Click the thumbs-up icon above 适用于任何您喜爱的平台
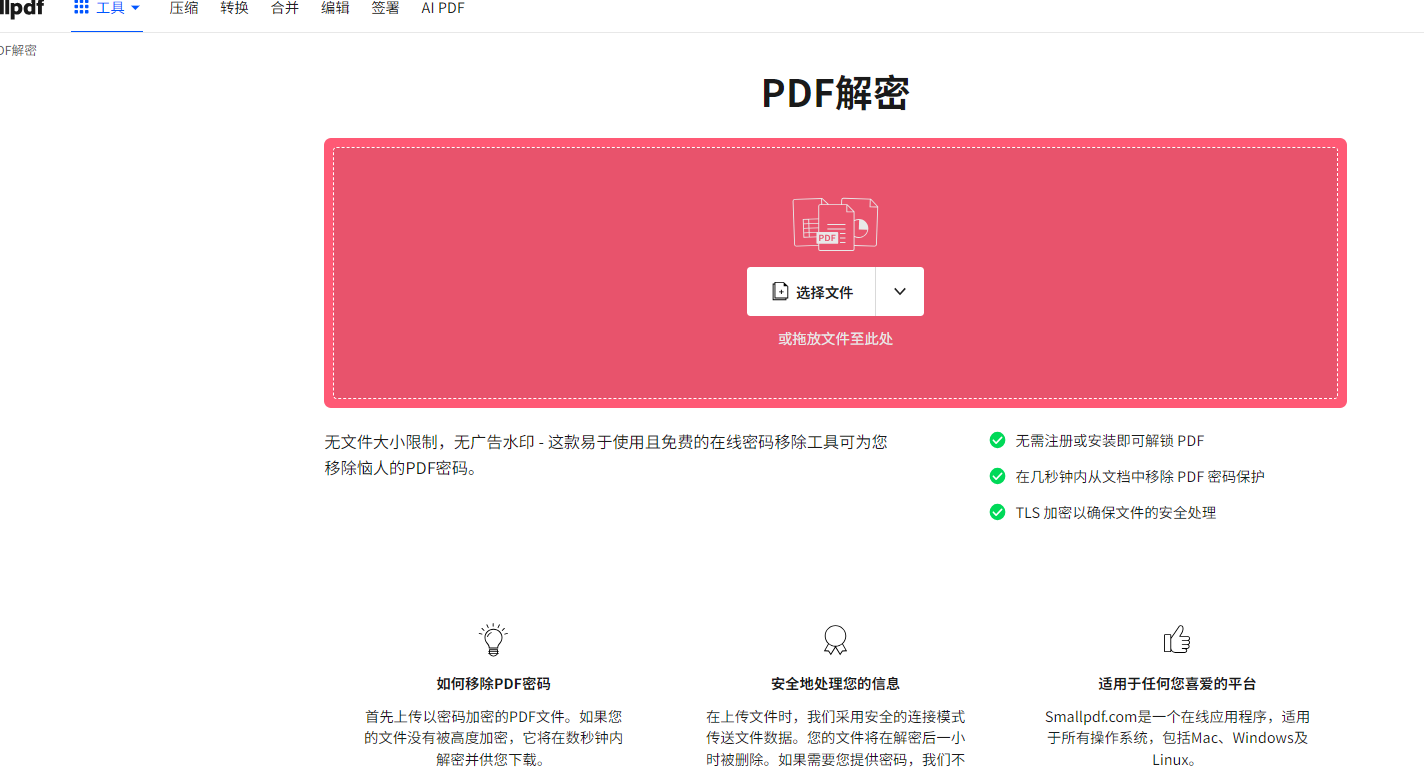1424x772 pixels. (x=1177, y=640)
